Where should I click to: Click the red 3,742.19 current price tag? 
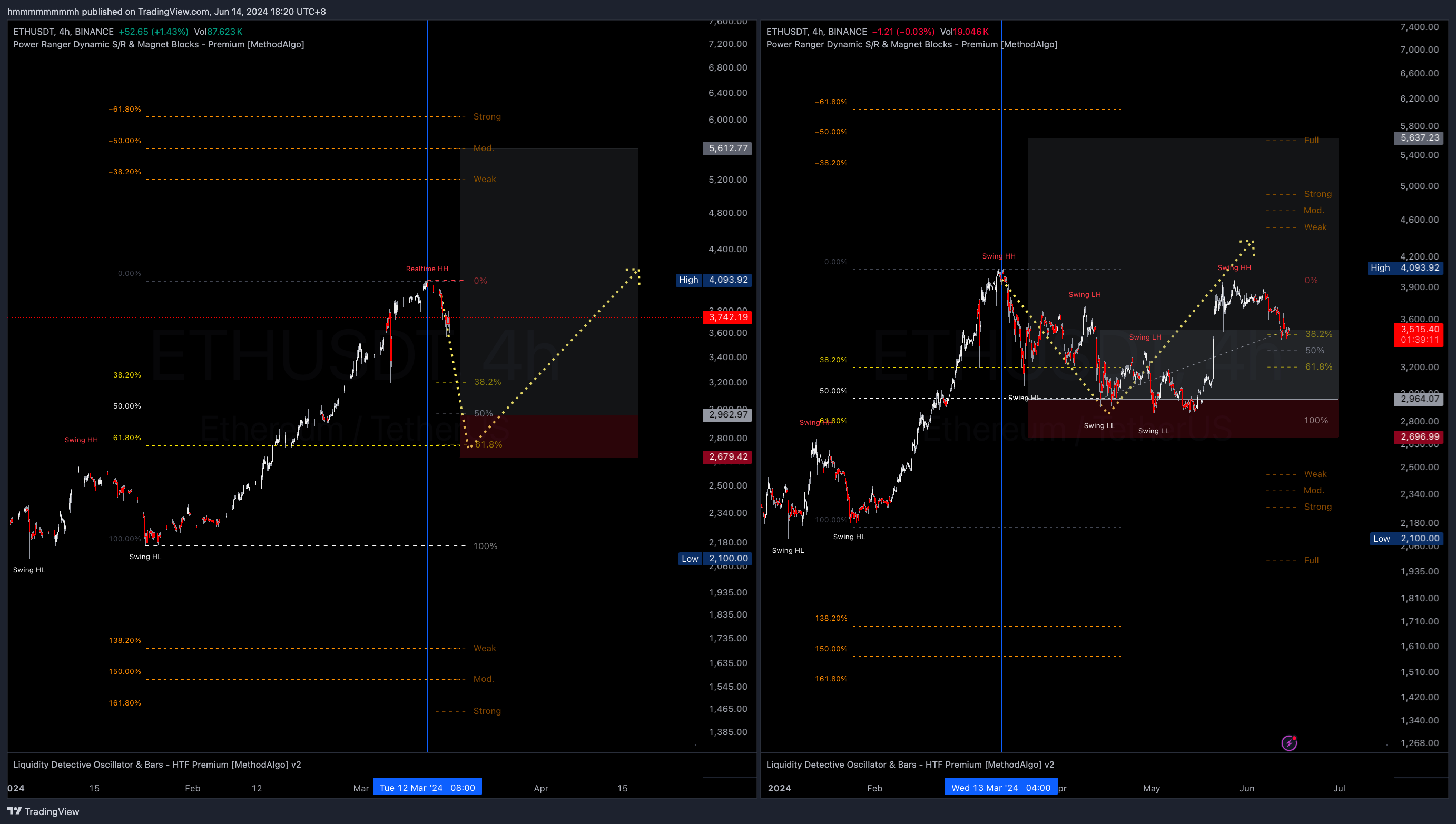(727, 317)
